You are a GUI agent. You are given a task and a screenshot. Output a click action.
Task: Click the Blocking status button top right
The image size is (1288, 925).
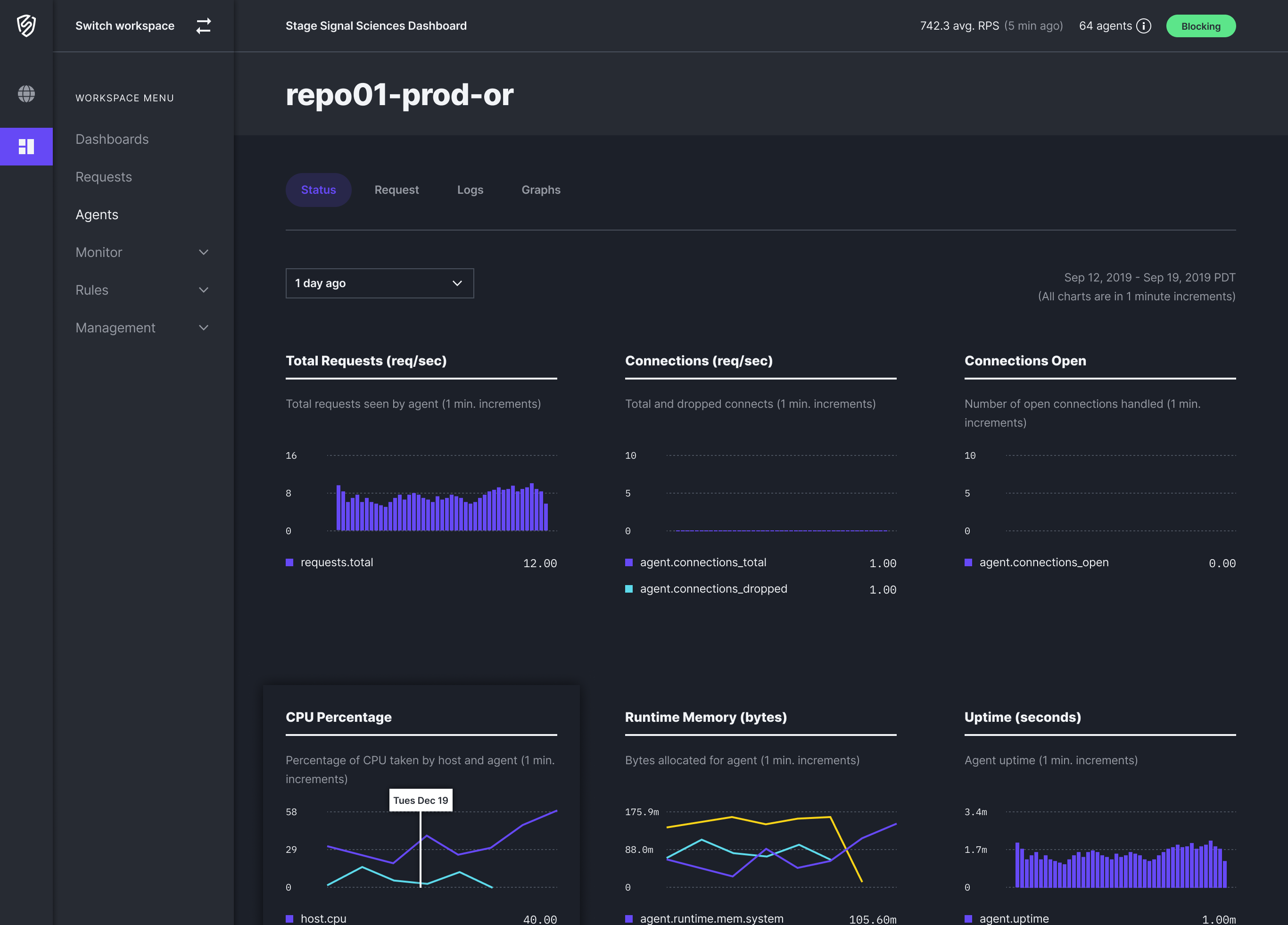click(1200, 25)
